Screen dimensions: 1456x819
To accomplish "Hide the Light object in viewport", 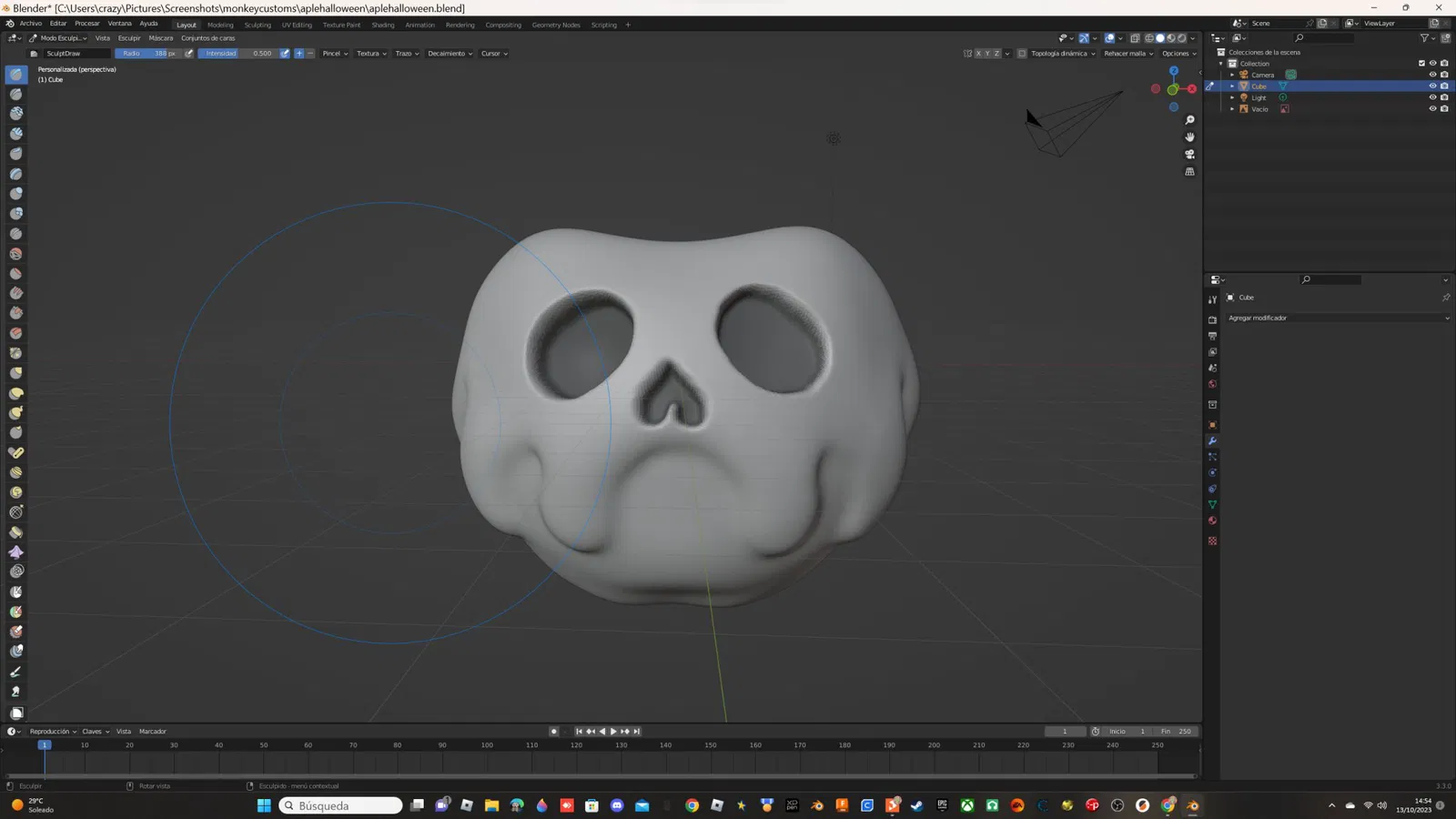I will [1432, 97].
